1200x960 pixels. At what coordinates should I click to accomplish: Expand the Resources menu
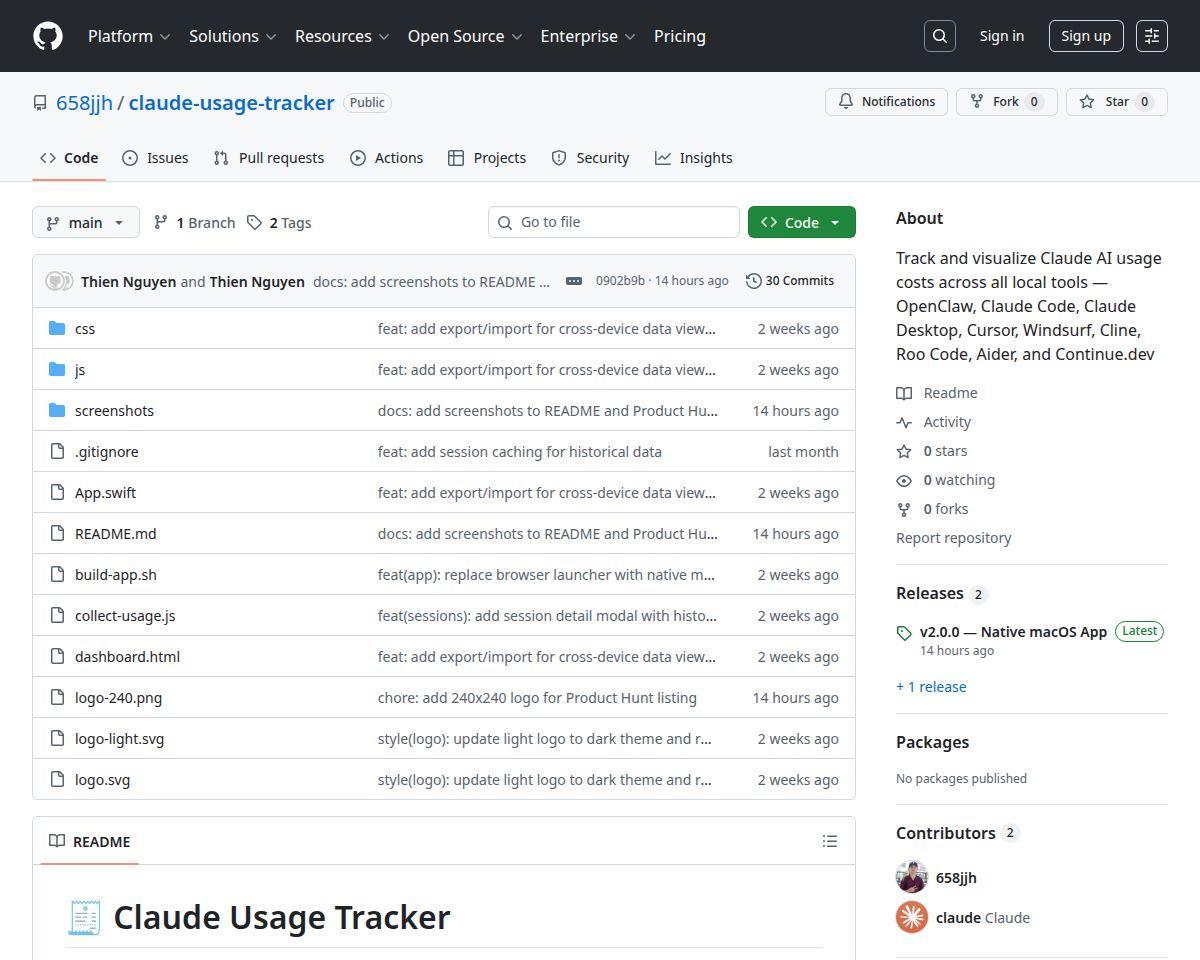(342, 36)
